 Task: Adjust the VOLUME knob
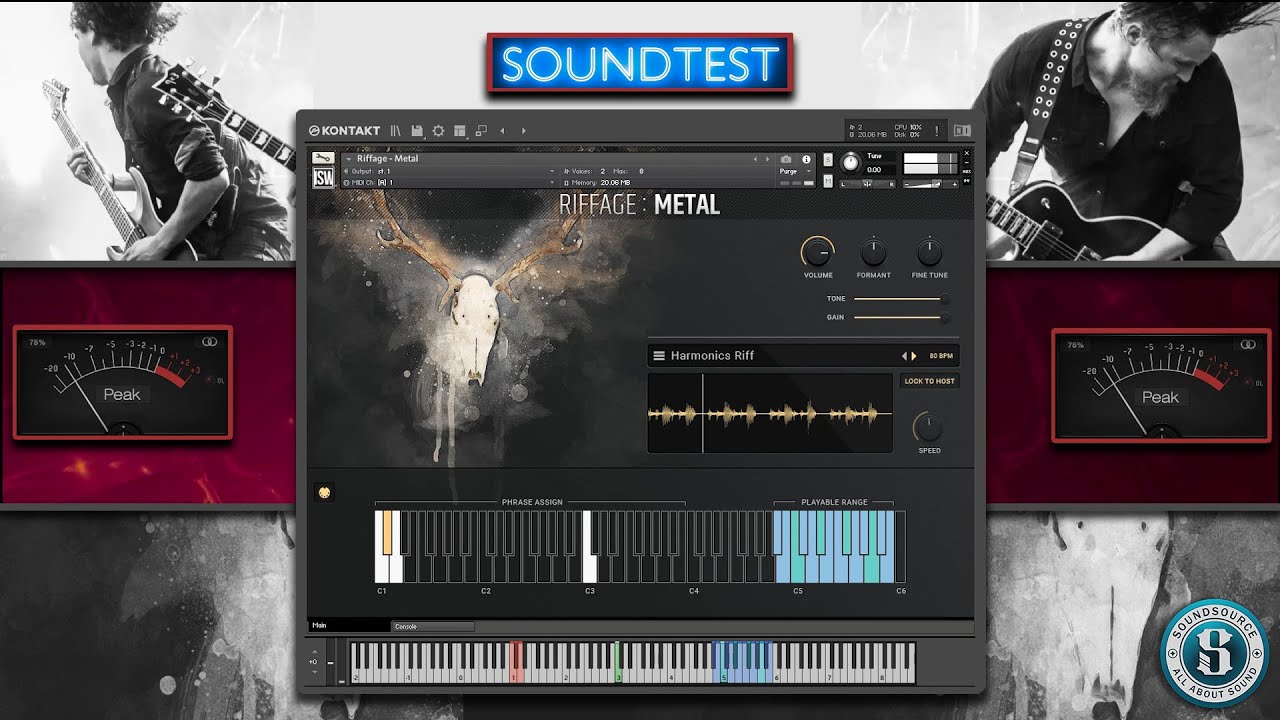pos(817,251)
